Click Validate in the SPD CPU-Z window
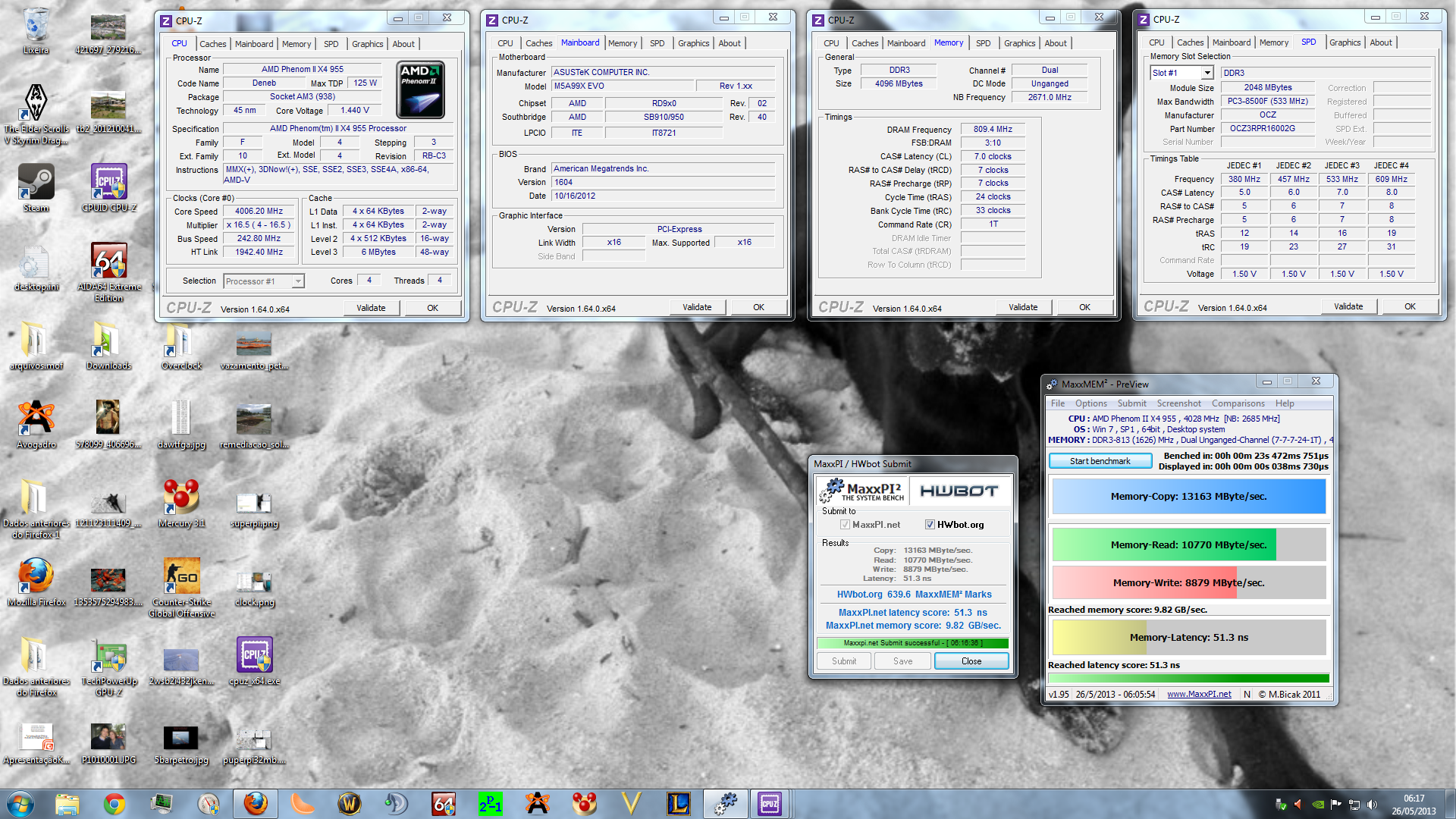The image size is (1456, 819). (x=1348, y=306)
